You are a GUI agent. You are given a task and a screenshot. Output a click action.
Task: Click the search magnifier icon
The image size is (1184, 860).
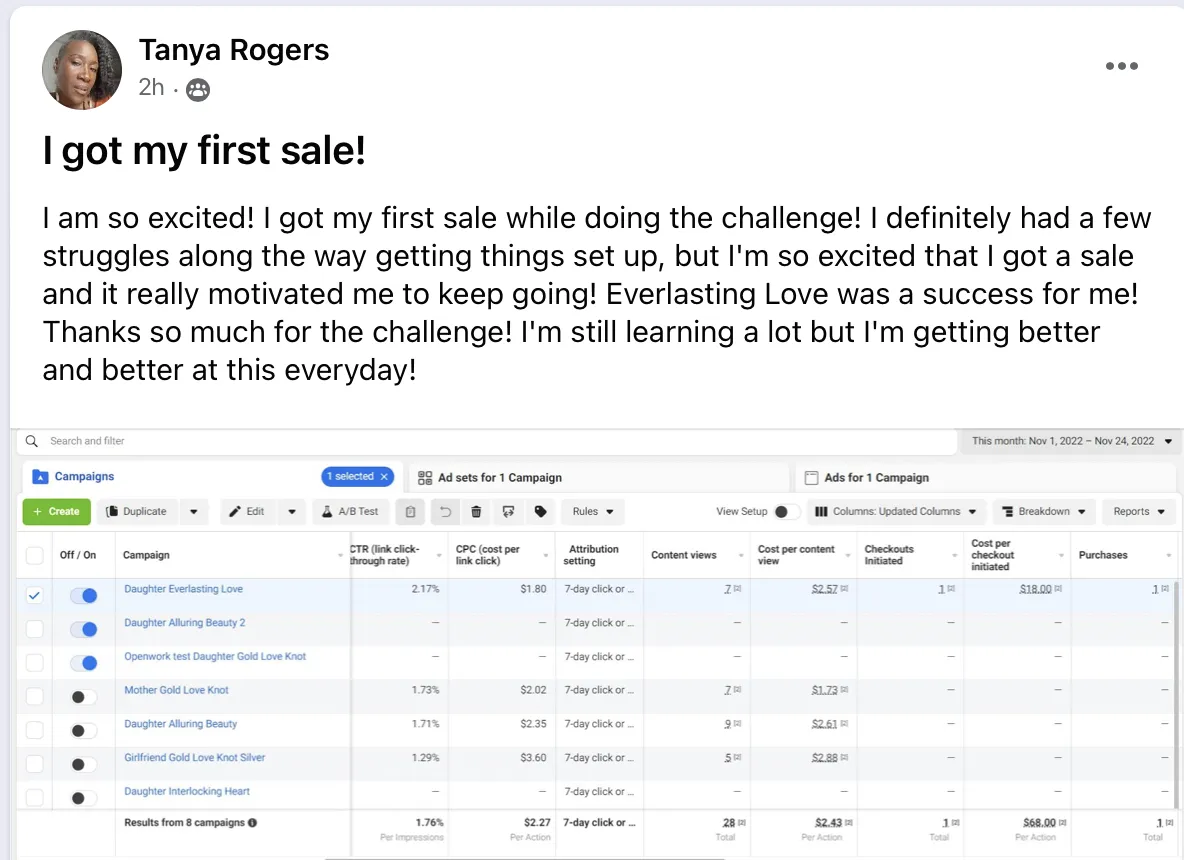[x=32, y=441]
